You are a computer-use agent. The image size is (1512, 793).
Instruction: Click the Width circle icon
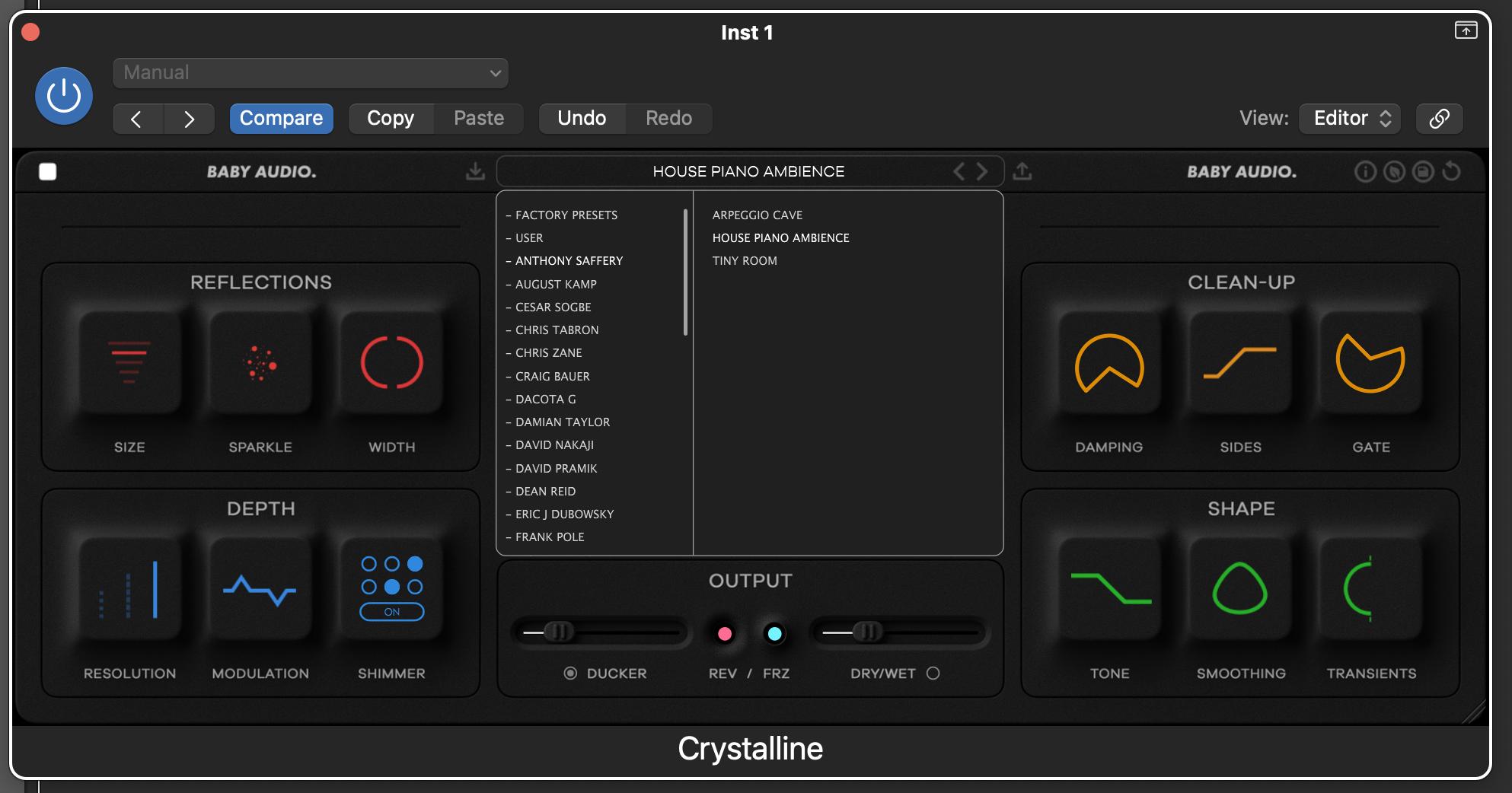391,362
